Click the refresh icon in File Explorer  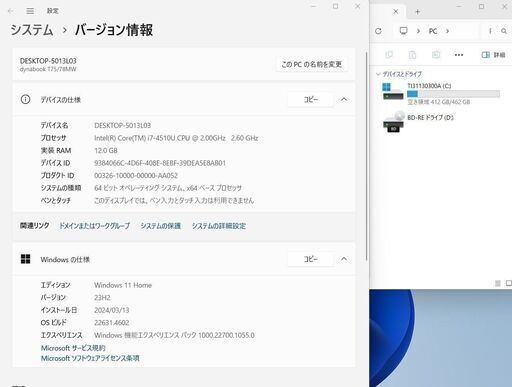click(x=378, y=31)
